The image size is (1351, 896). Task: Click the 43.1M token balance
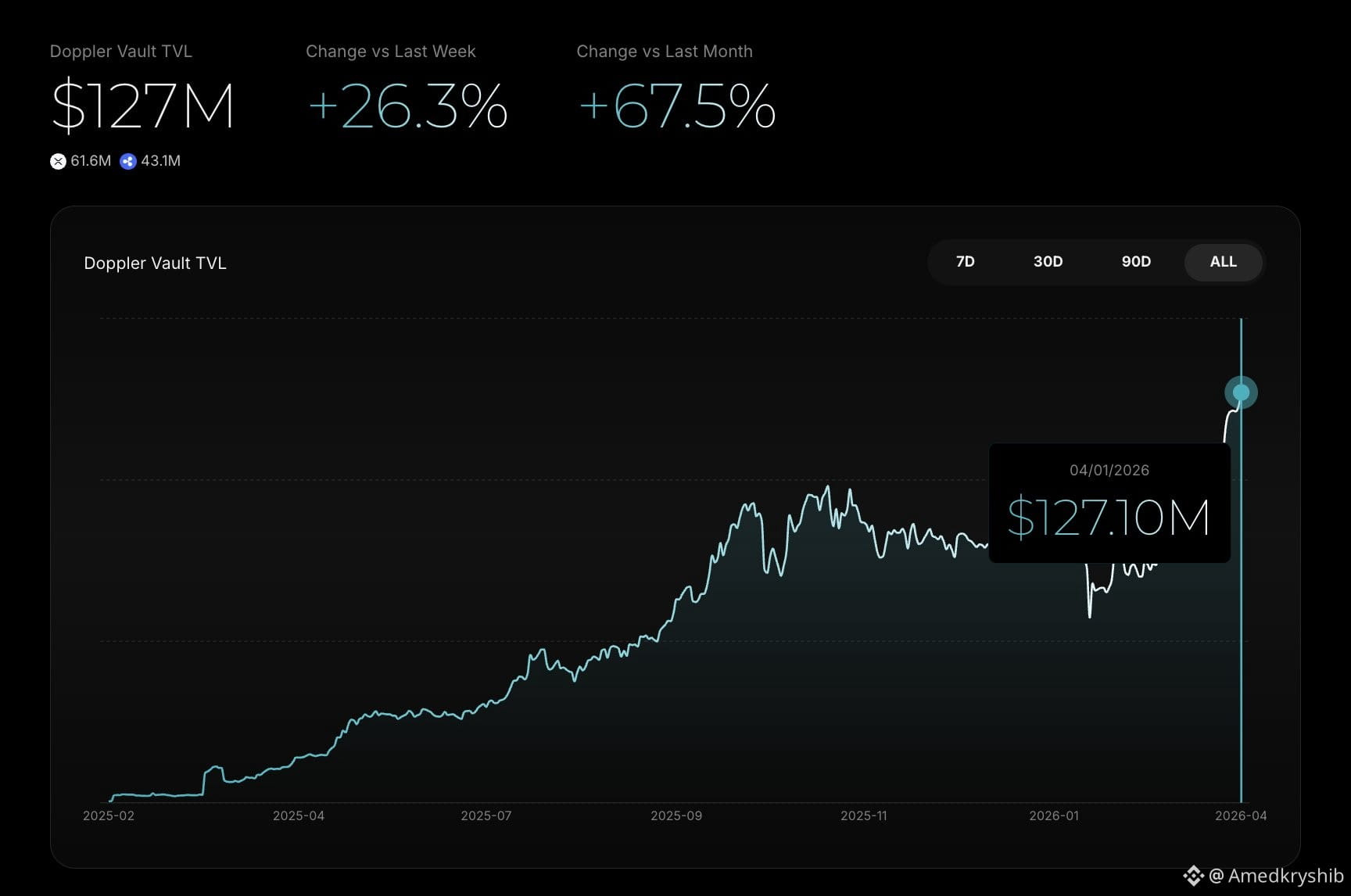click(x=160, y=161)
